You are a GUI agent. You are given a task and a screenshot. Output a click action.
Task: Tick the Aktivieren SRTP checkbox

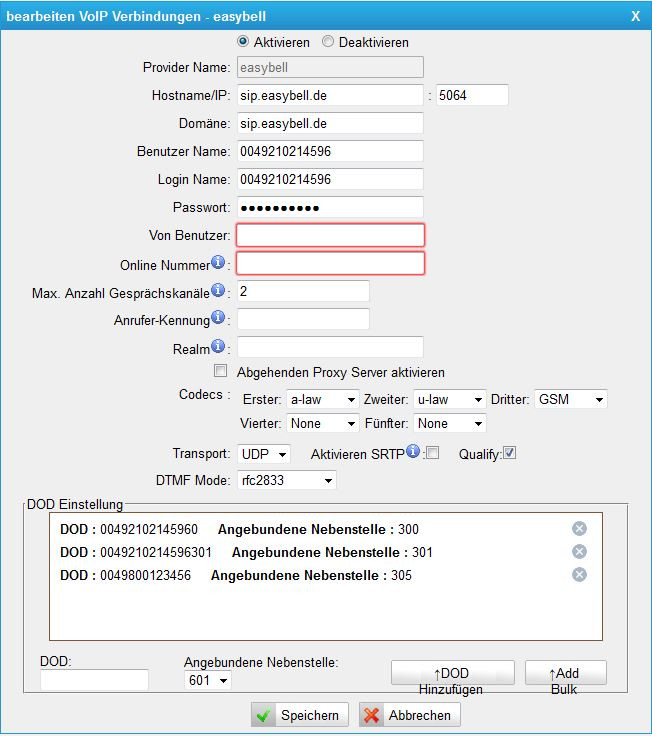pos(432,454)
